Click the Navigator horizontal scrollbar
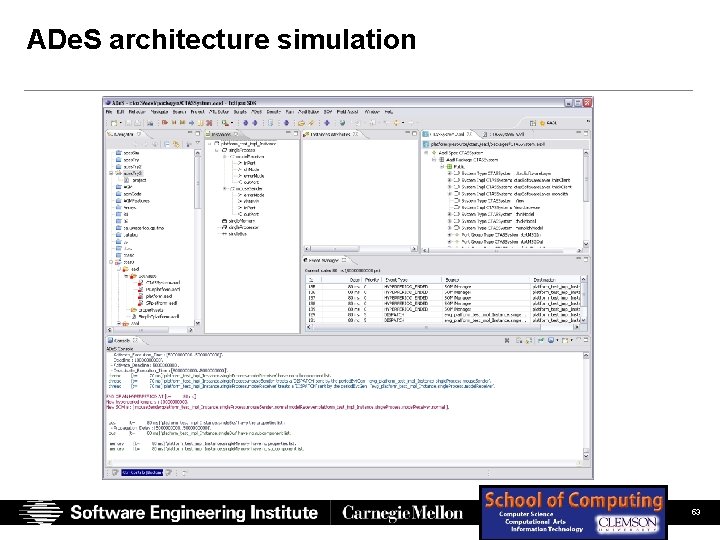This screenshot has height=540, width=720. click(x=151, y=330)
